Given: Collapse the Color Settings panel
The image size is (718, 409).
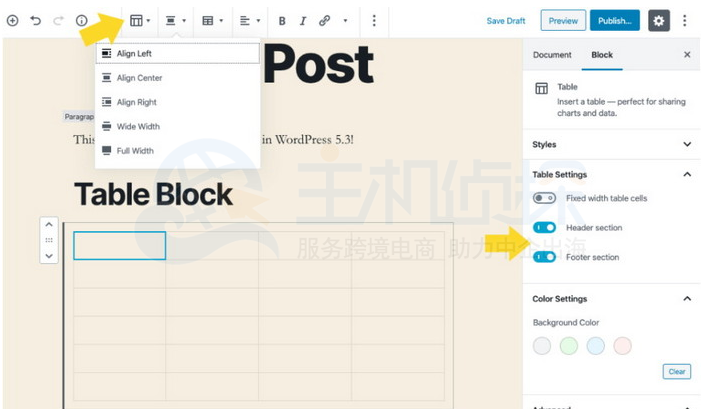Looking at the screenshot, I should click(611, 299).
